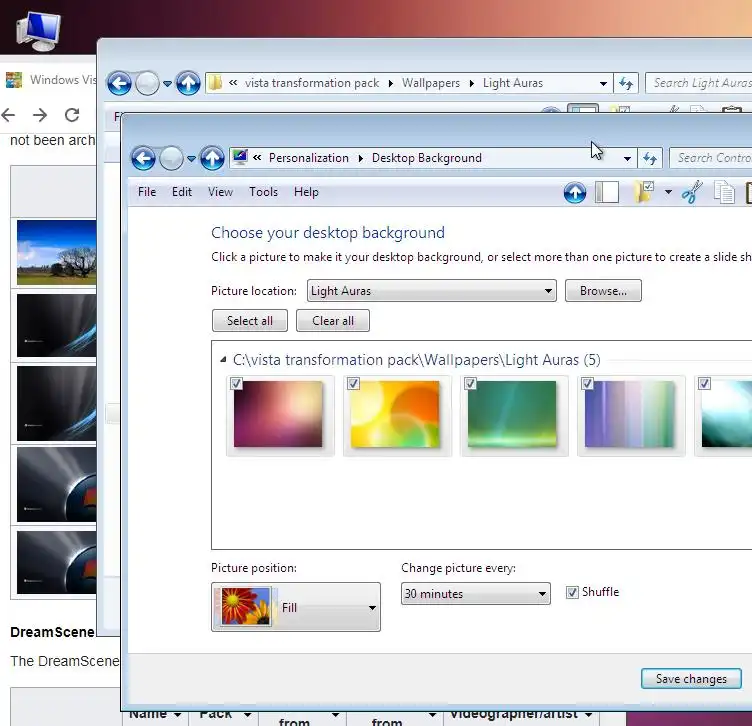
Task: Click Light Auras breadcrumb in explorer window
Action: [x=513, y=83]
